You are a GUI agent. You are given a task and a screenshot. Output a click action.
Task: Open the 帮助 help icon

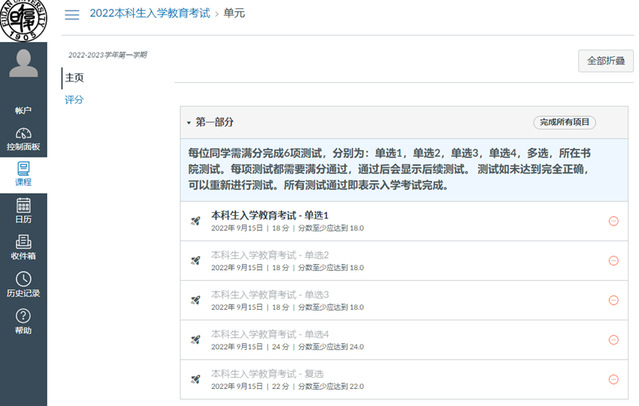click(23, 321)
